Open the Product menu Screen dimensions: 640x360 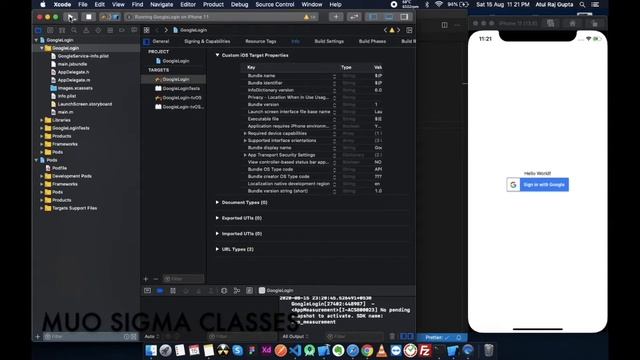click(213, 4)
